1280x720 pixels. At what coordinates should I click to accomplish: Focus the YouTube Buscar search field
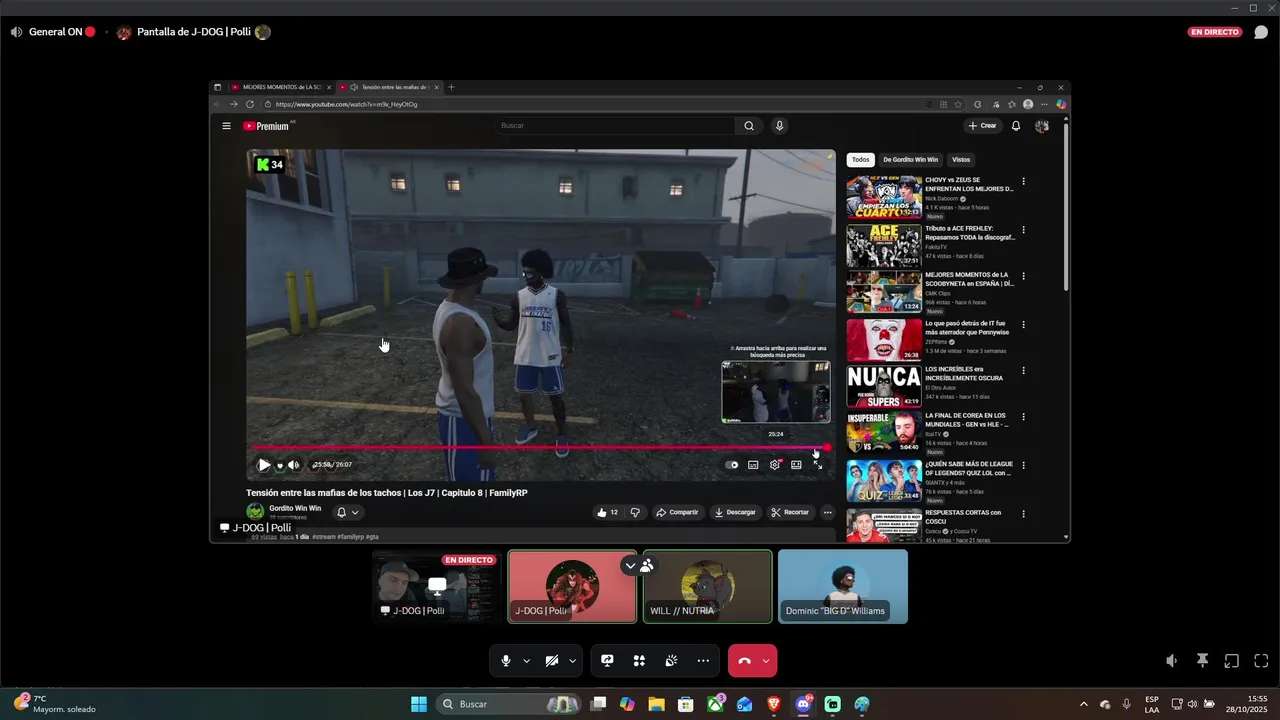[615, 126]
